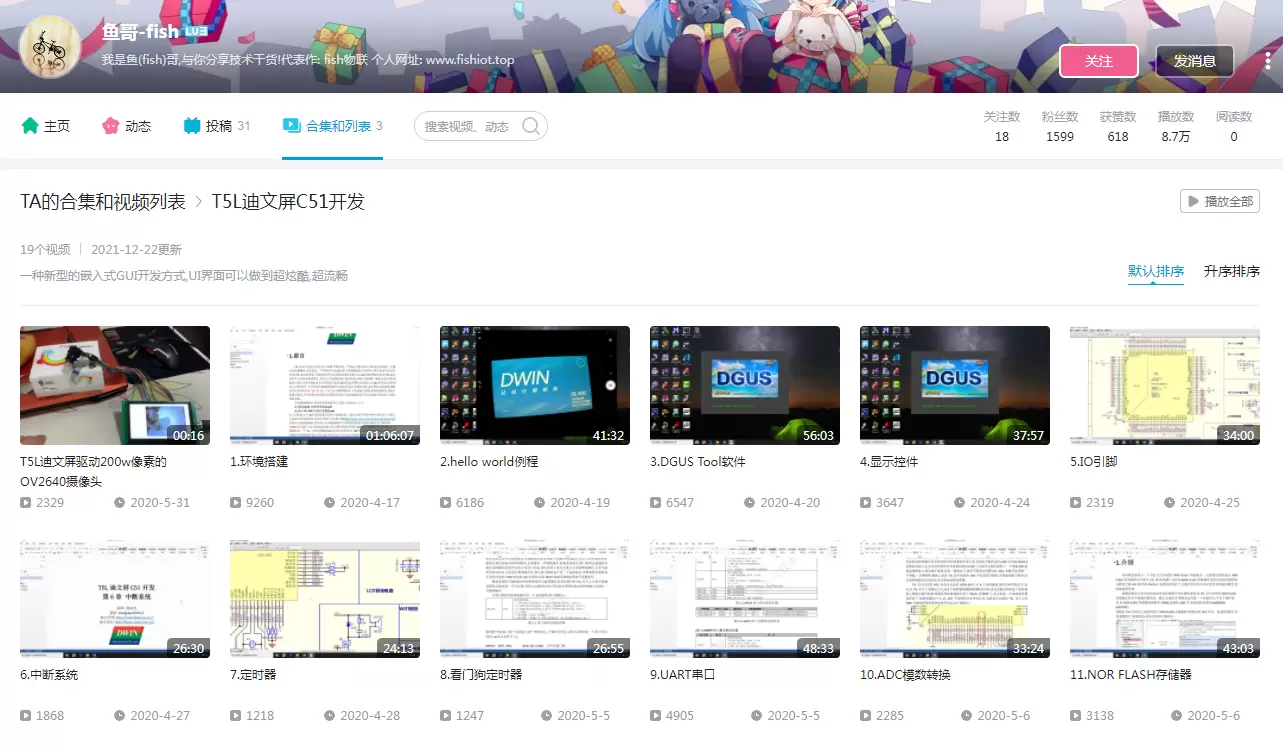Click the search magnifier icon
Screen dimensions: 1283x748
(x=531, y=126)
